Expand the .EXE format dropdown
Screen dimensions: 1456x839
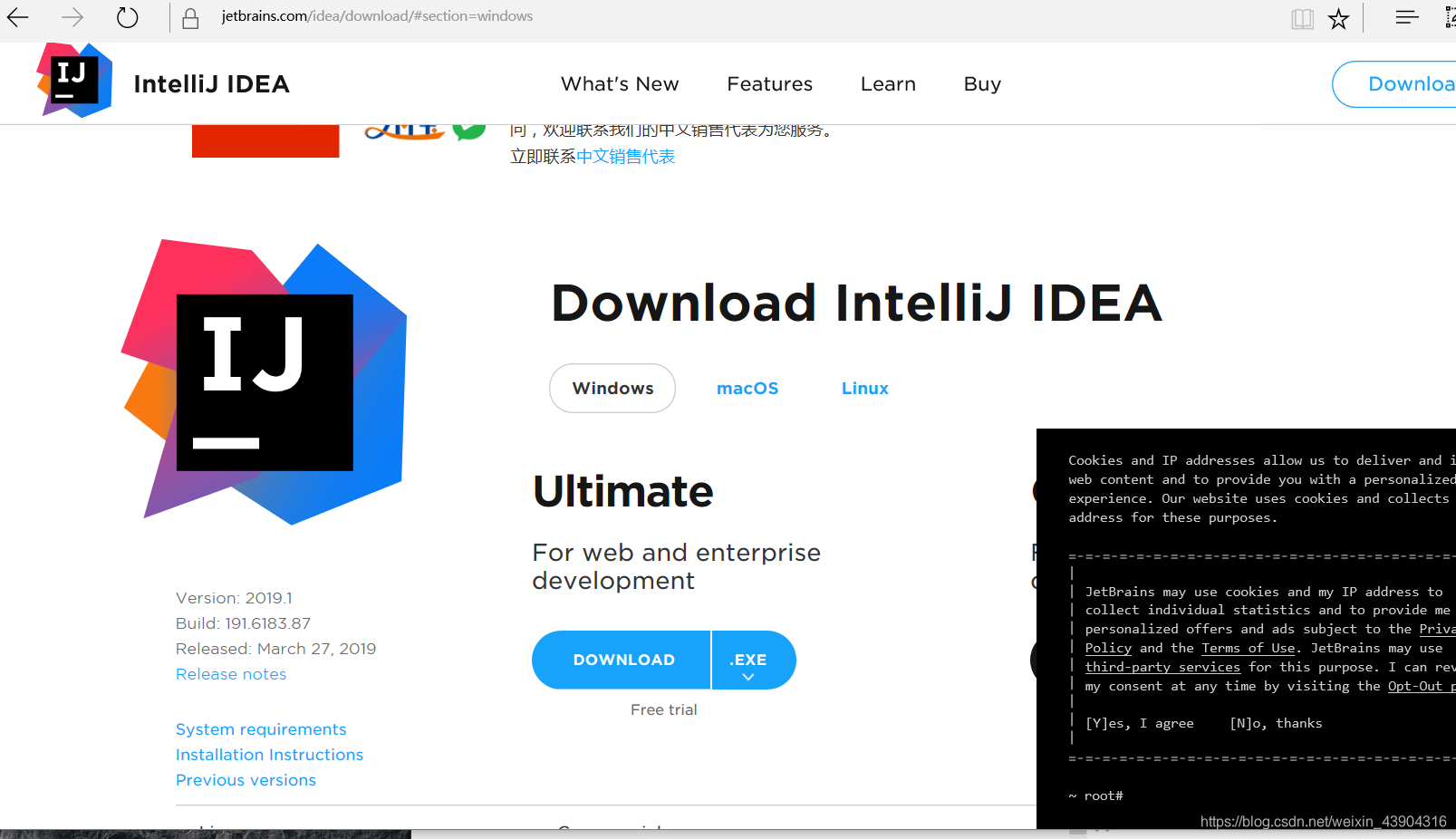pyautogui.click(x=754, y=660)
